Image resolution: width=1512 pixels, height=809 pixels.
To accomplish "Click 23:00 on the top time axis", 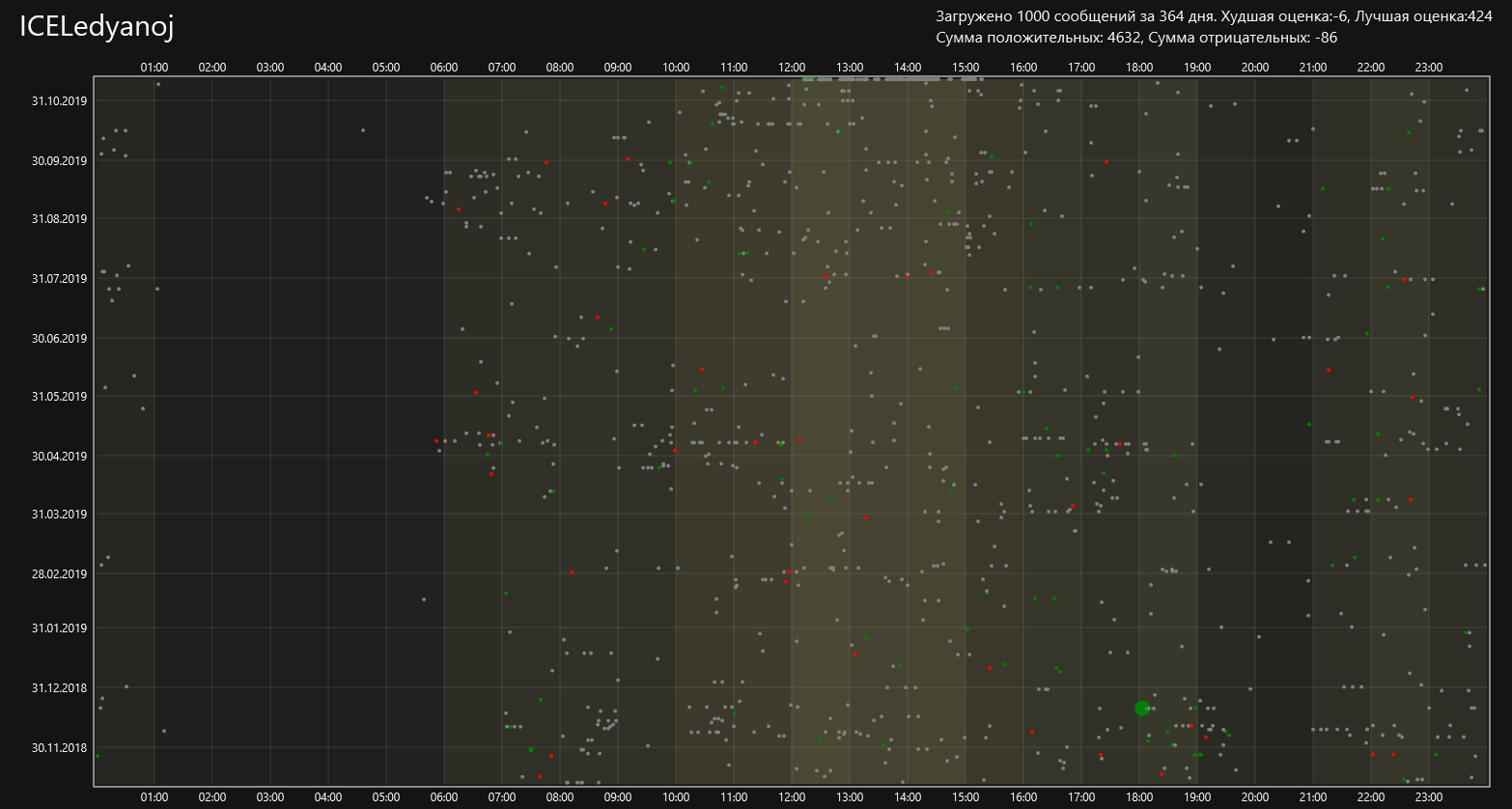I will tap(1429, 68).
